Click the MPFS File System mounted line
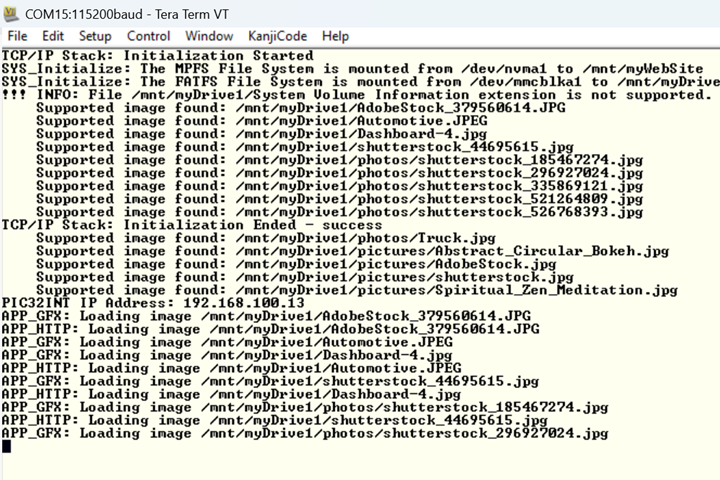The width and height of the screenshot is (720, 480). [x=353, y=68]
